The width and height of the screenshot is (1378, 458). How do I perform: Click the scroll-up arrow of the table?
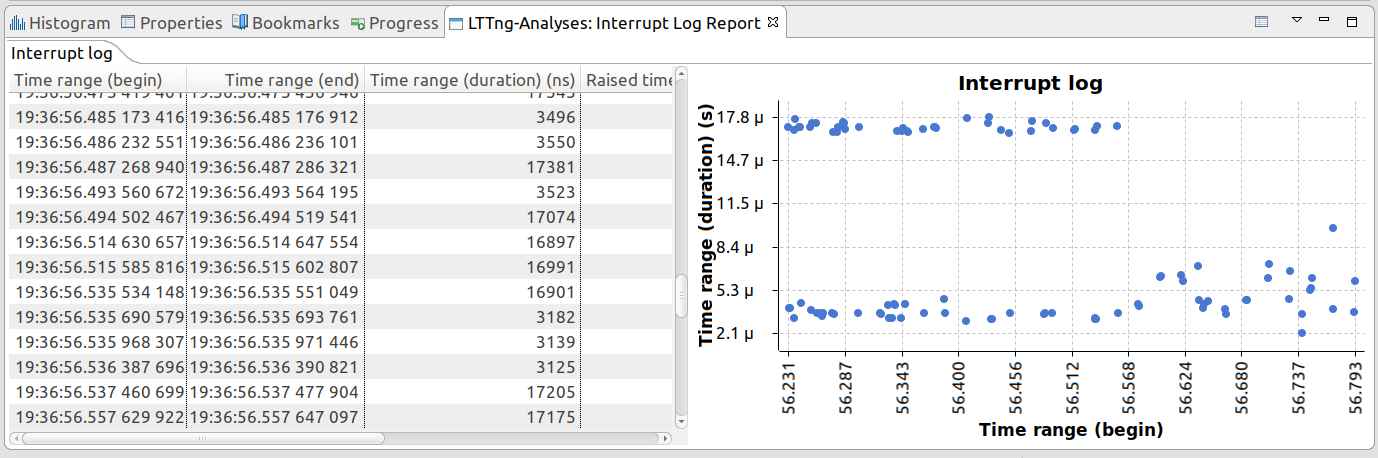pos(681,73)
